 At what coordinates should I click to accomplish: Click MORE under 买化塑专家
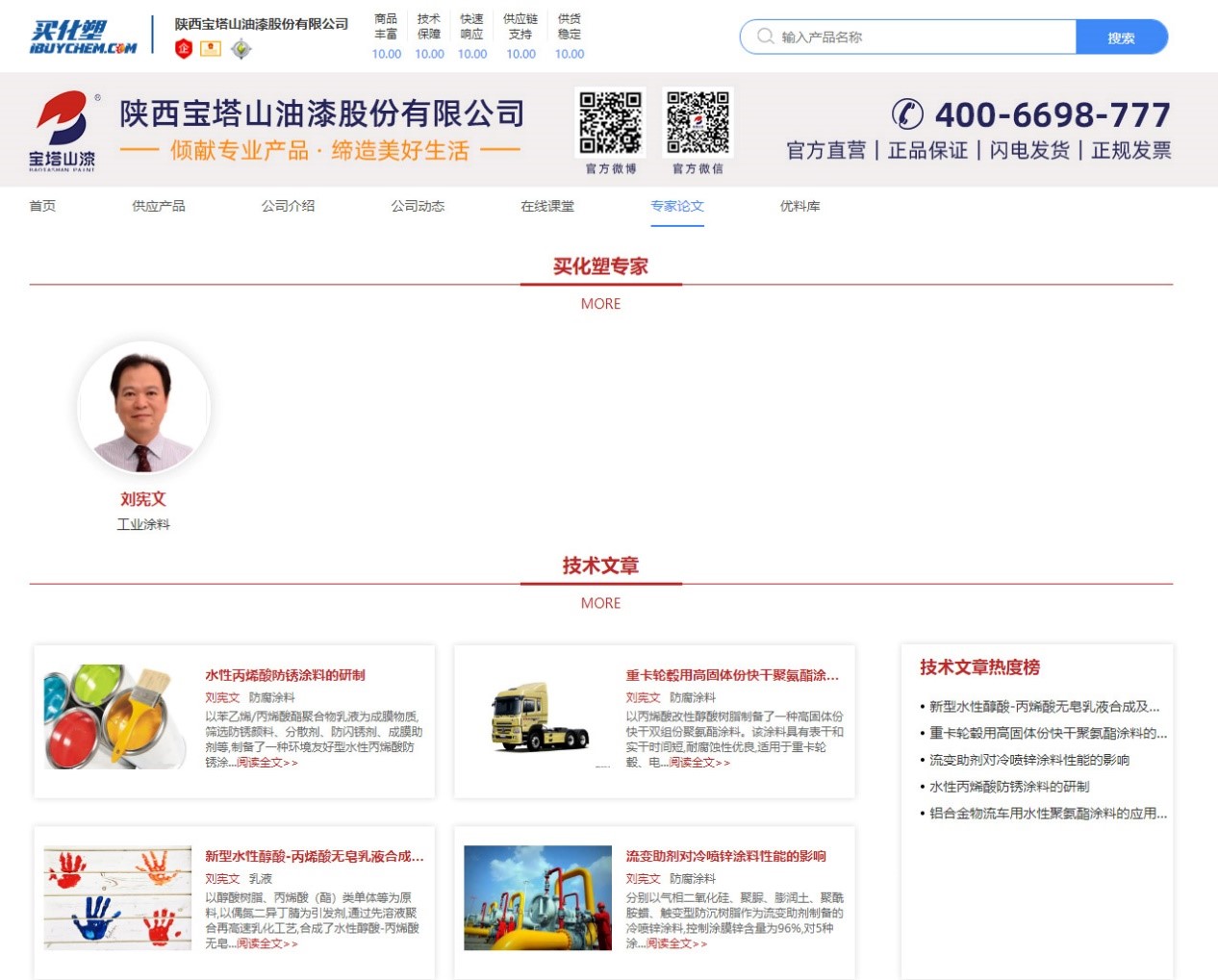pyautogui.click(x=601, y=304)
